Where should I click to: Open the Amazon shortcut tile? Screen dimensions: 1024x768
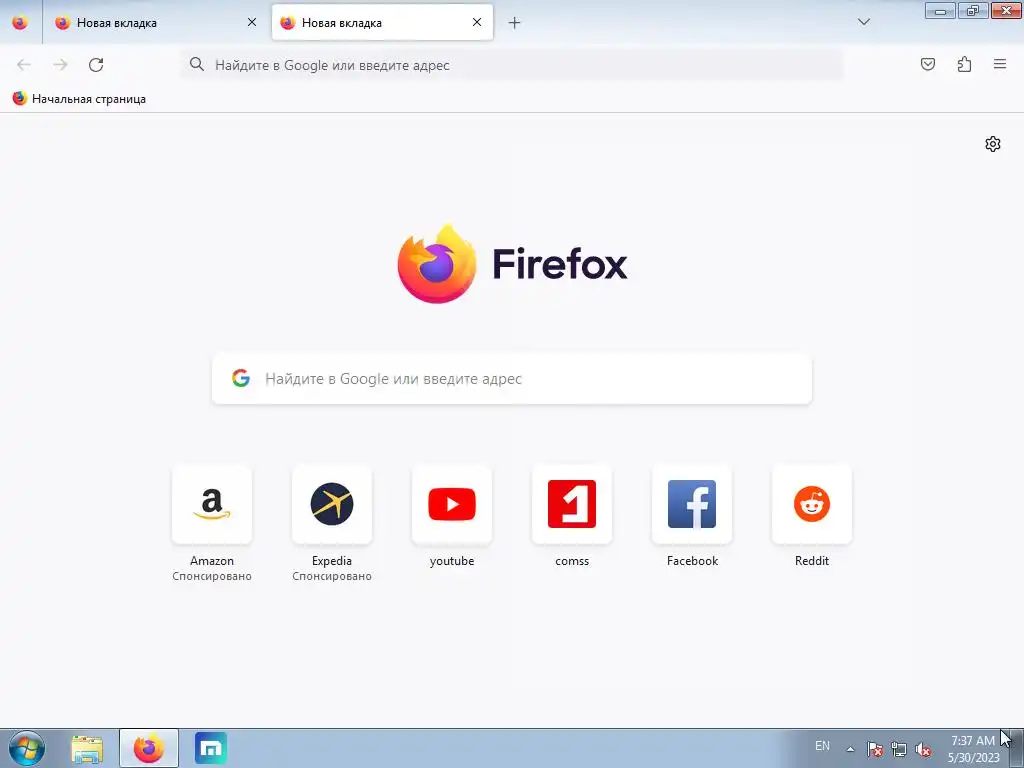click(212, 504)
